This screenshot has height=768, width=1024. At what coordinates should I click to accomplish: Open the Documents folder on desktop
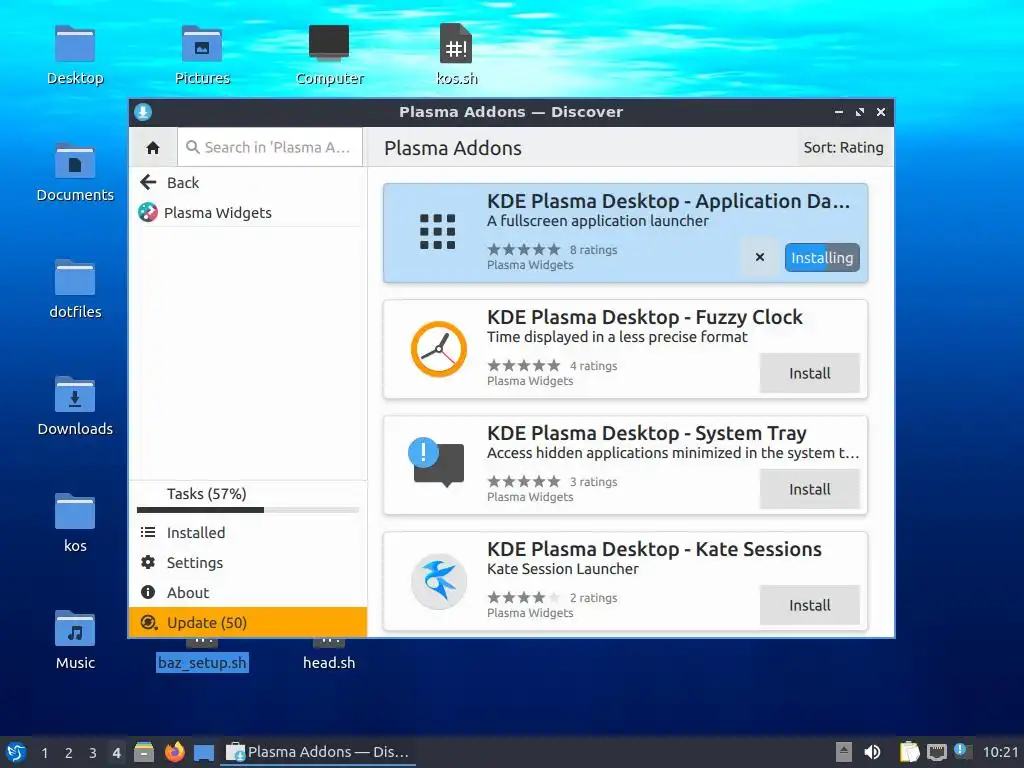[75, 161]
